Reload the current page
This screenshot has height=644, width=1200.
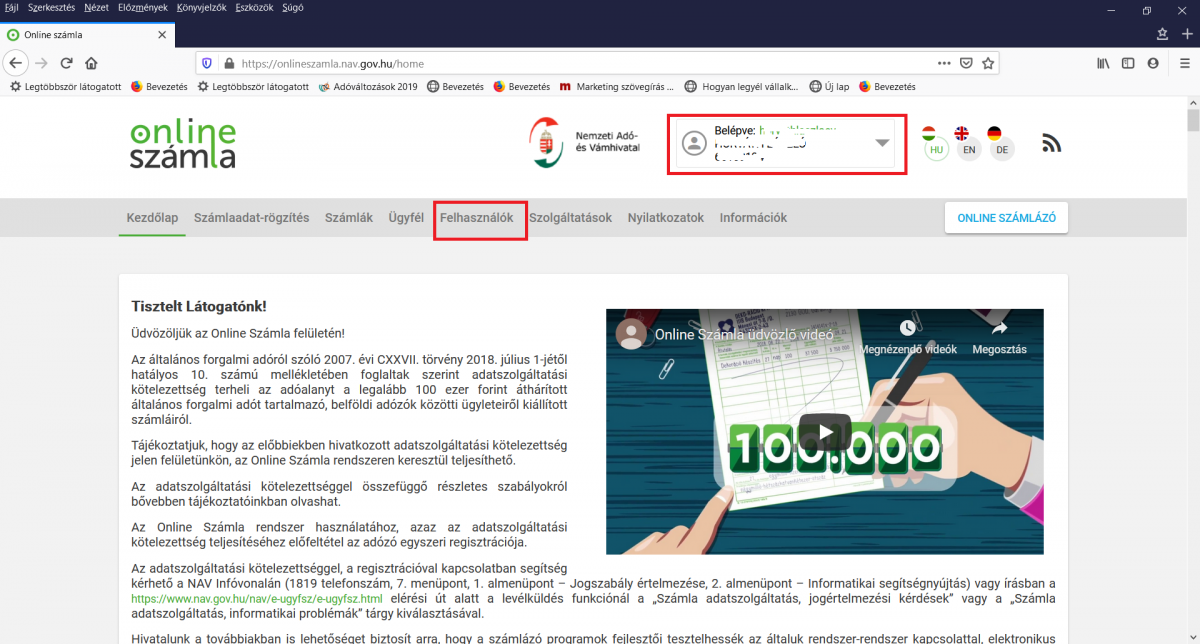(x=67, y=63)
